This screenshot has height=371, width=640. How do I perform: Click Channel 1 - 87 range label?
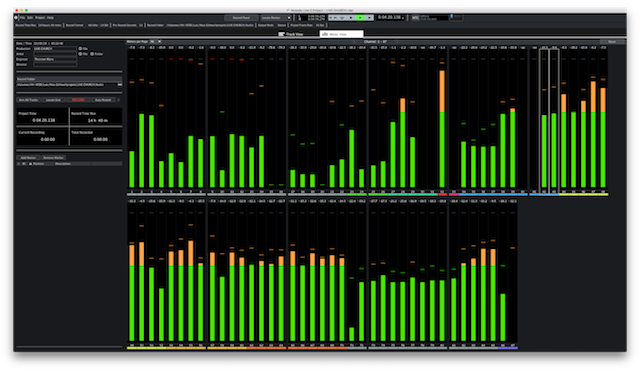coord(375,42)
